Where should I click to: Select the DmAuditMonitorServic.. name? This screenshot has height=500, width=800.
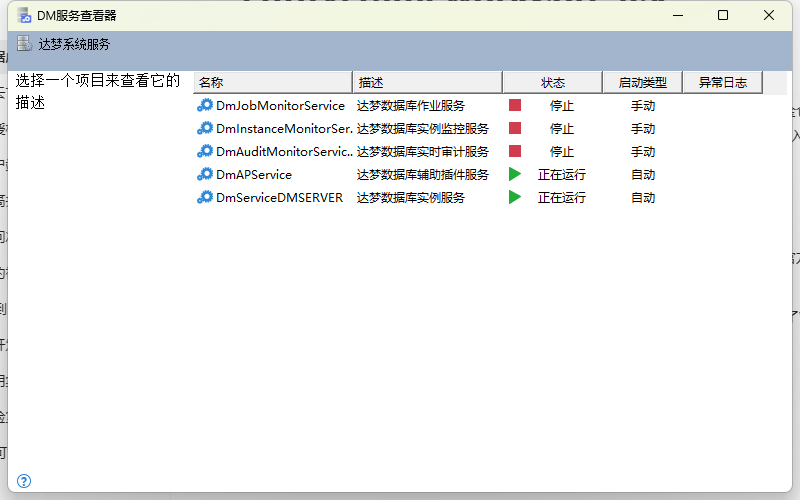pos(284,152)
